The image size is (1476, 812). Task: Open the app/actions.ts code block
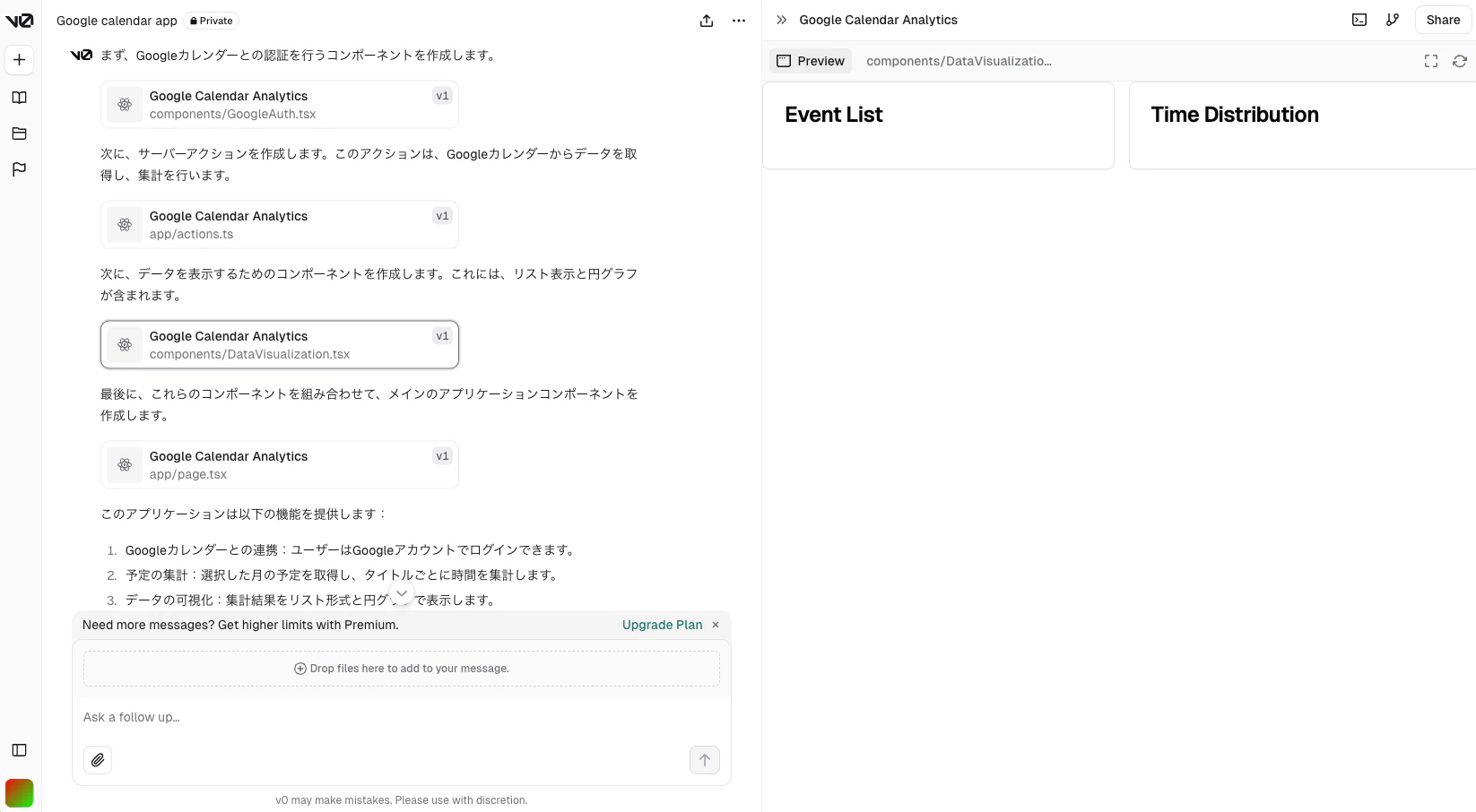pos(280,225)
